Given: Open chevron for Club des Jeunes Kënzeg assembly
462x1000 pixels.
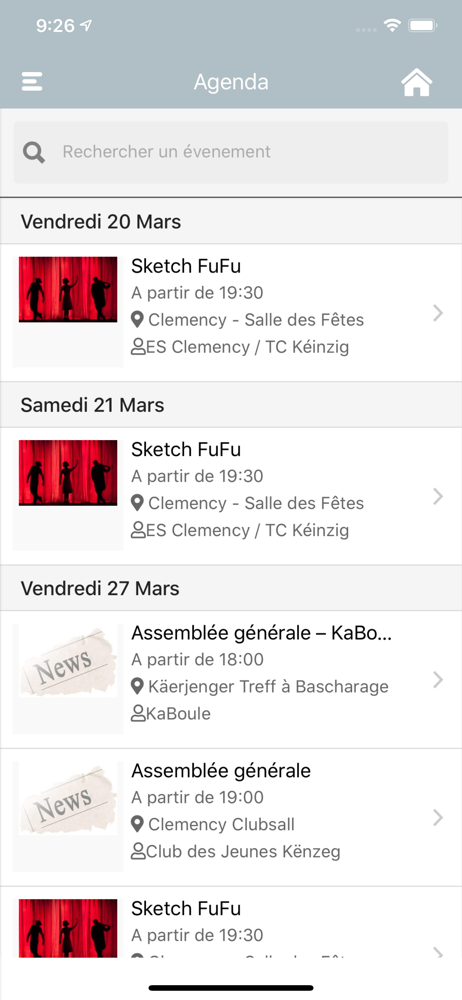Looking at the screenshot, I should coord(438,818).
